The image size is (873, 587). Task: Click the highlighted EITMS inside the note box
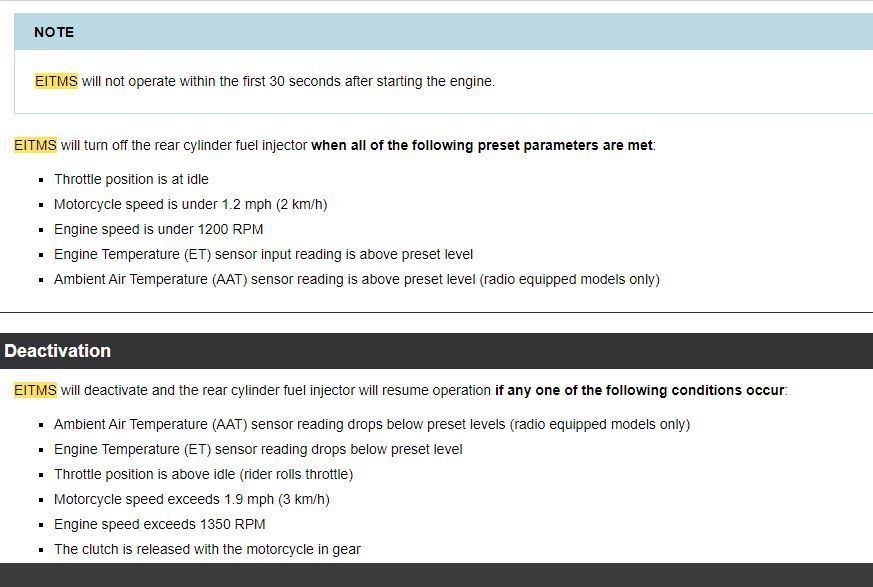point(56,81)
